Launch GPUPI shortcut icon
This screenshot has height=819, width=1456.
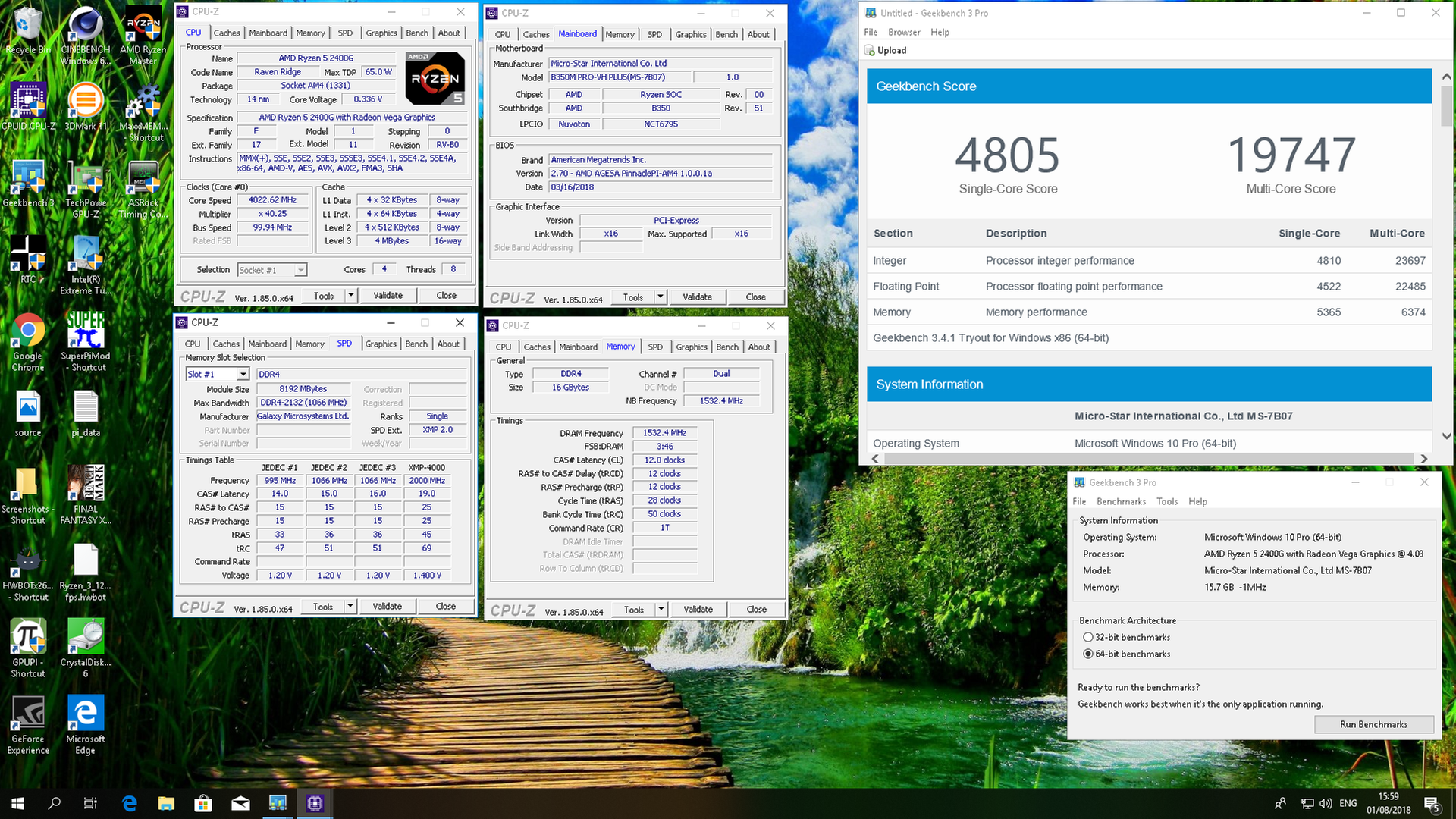(28, 648)
